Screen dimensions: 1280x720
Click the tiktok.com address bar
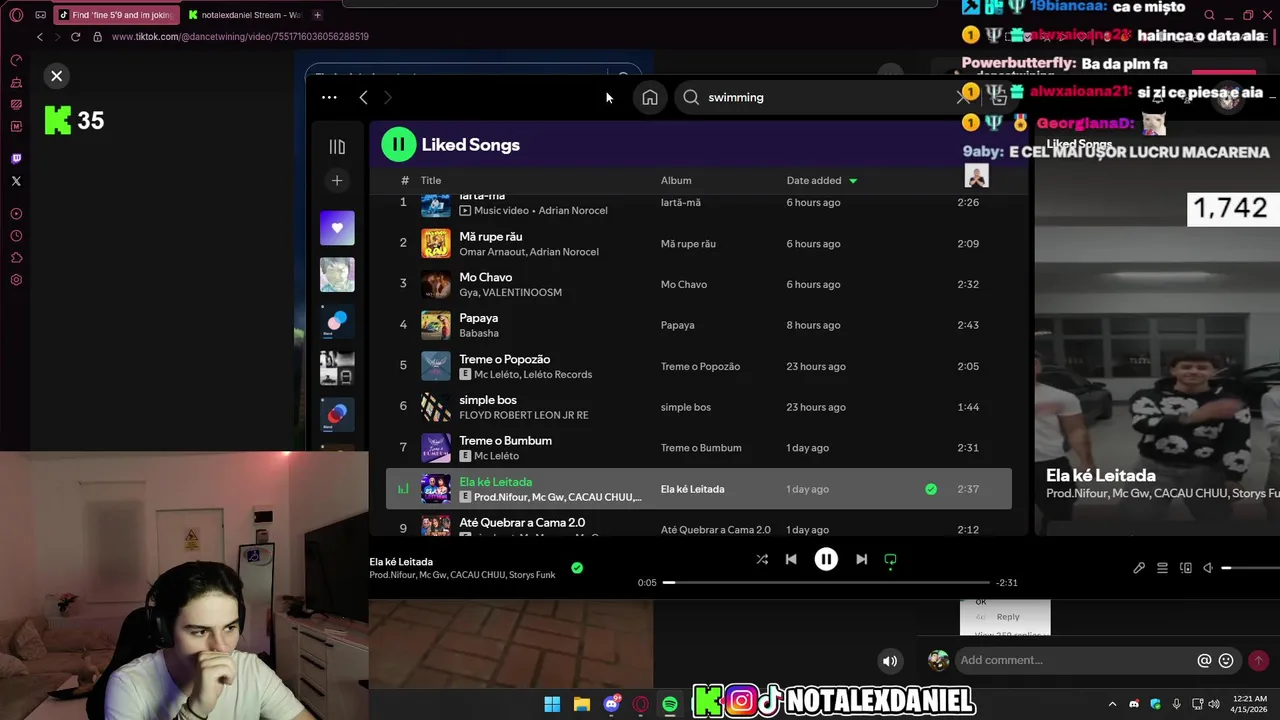240,37
